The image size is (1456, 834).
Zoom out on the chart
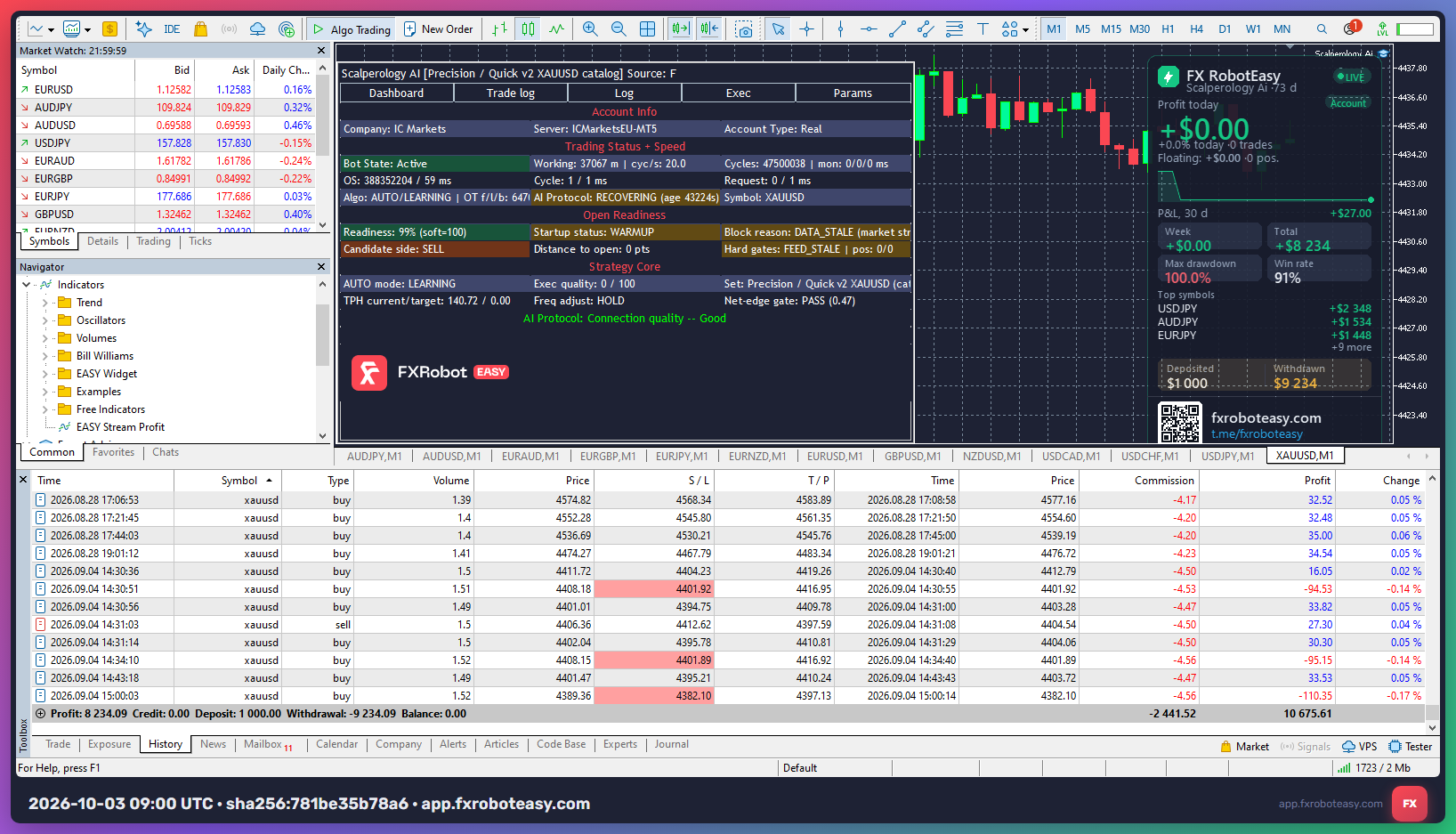(x=619, y=29)
